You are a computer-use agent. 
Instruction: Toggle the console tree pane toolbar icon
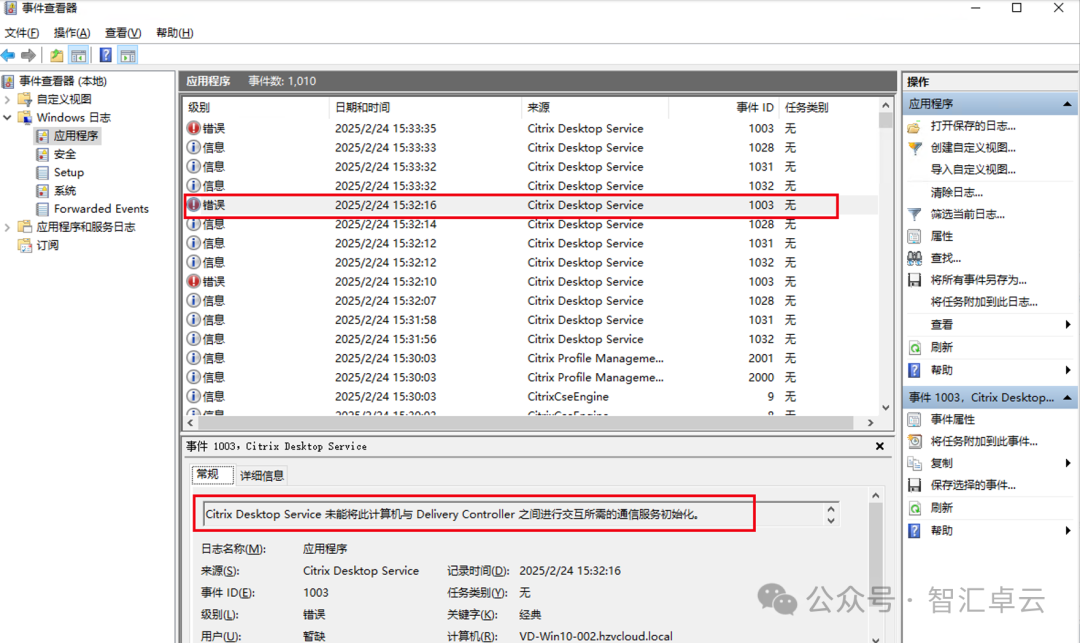click(79, 56)
